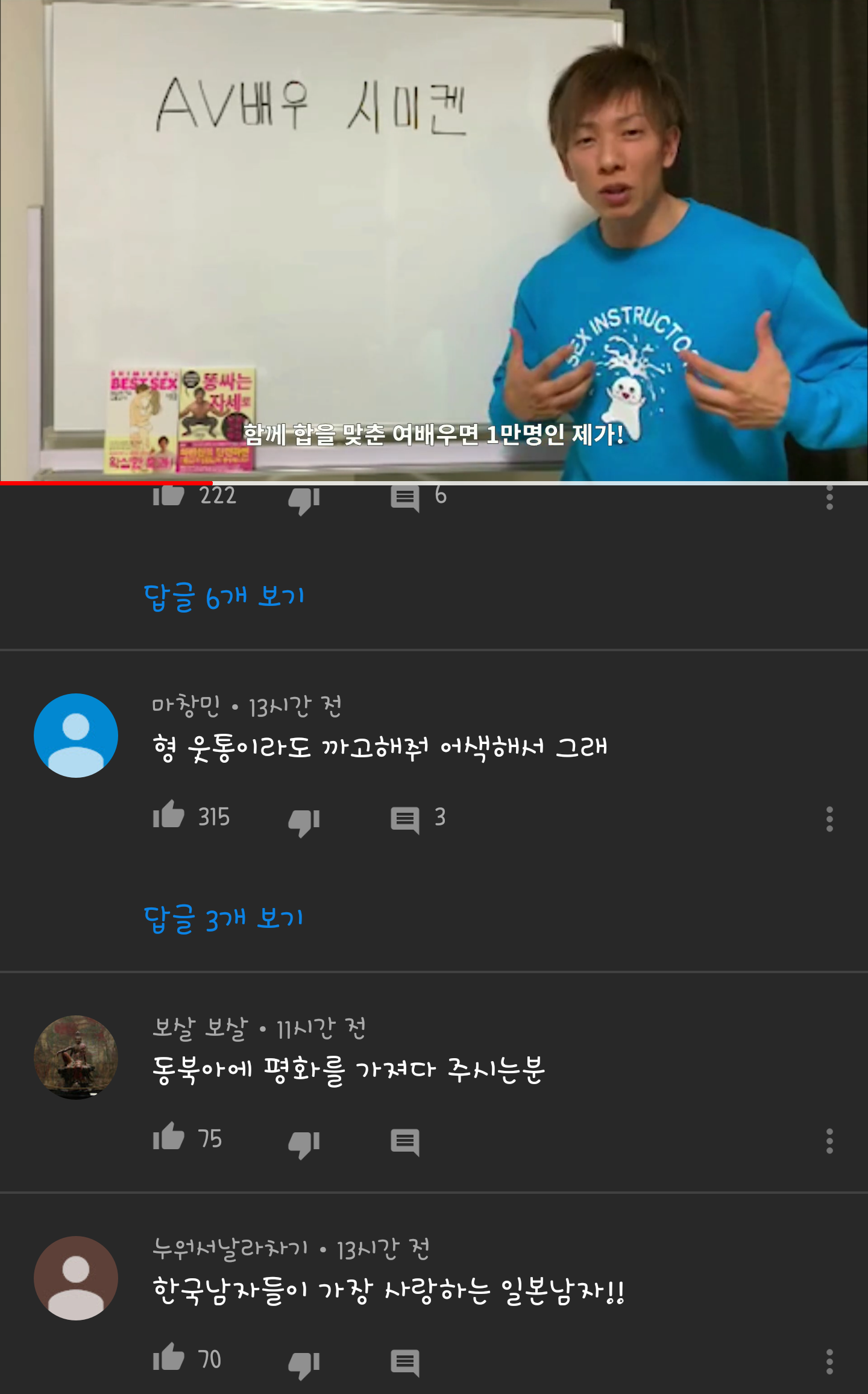Screen dimensions: 868x1394
Task: Tap the video player to show controls
Action: tap(434, 241)
